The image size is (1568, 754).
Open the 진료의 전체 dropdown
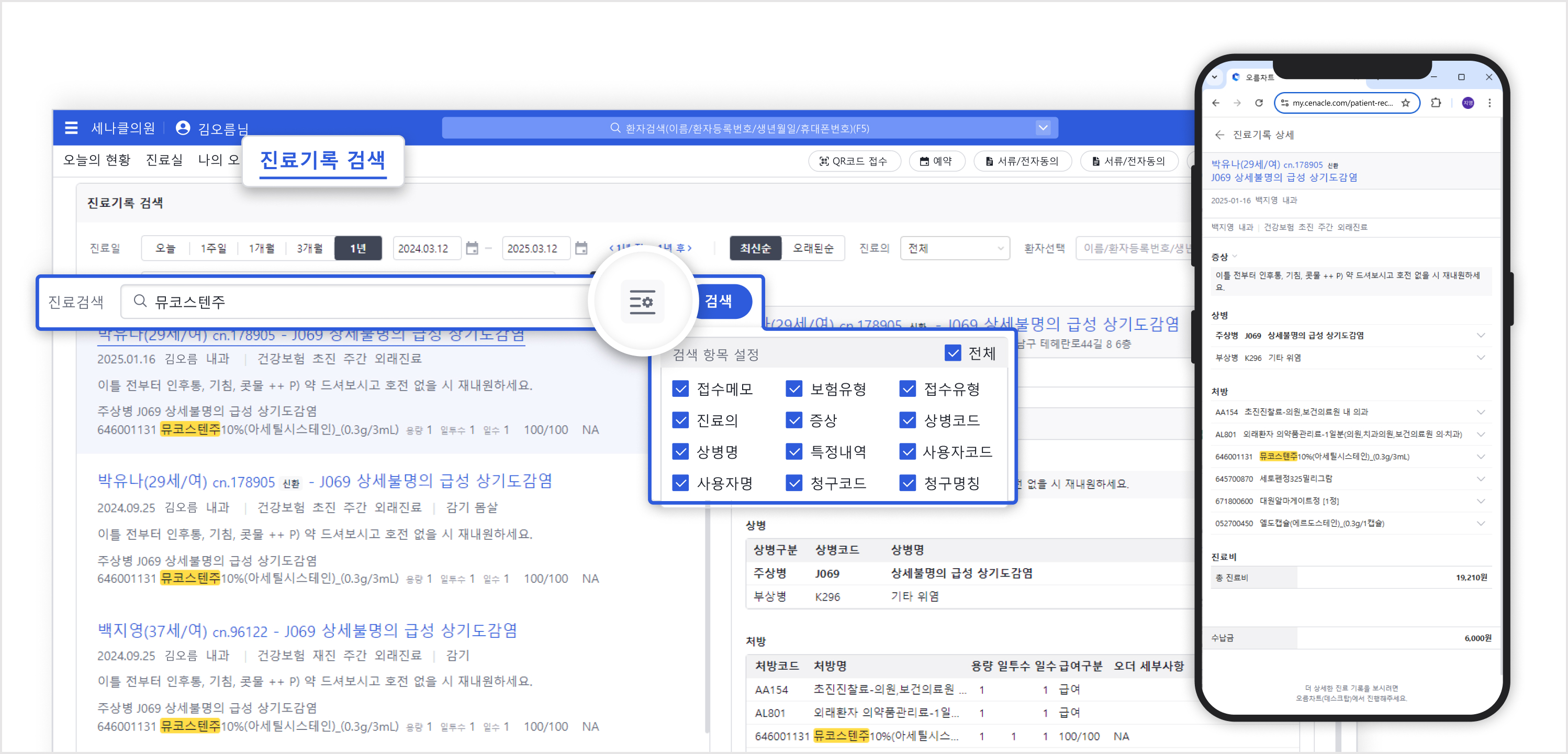955,249
